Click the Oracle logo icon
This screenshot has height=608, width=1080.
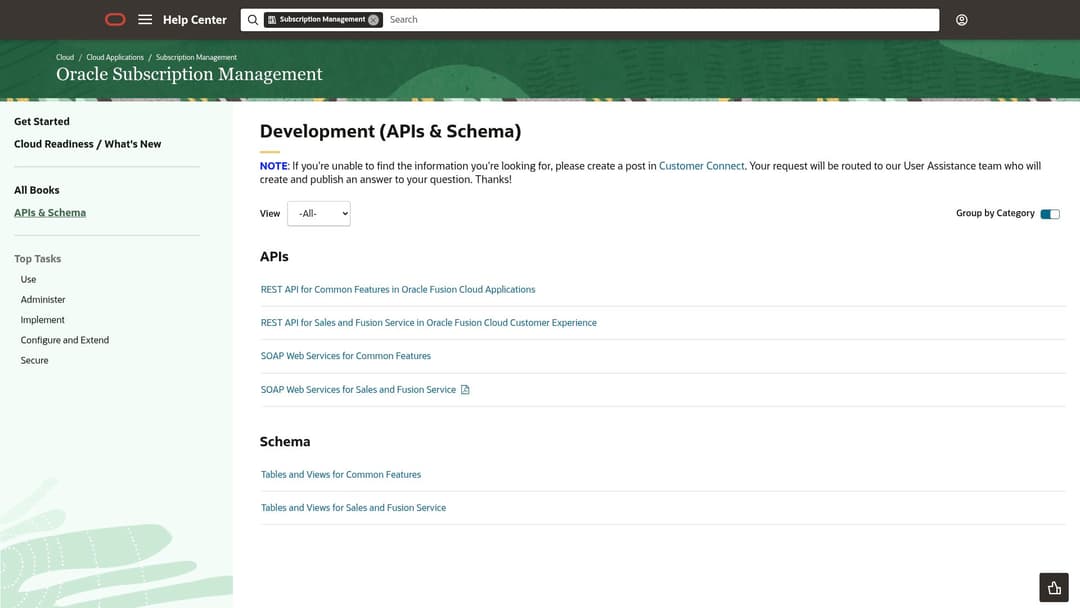coord(115,19)
